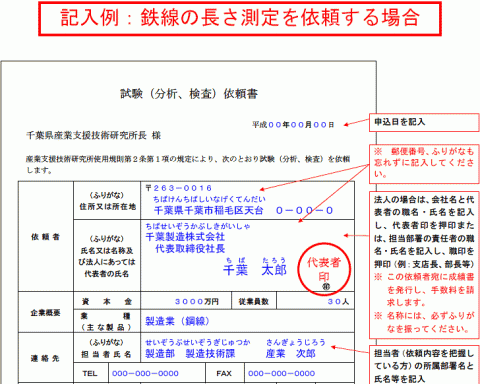Select company name 千葉製造株式会社
The height and width of the screenshot is (384, 480).
tap(185, 237)
